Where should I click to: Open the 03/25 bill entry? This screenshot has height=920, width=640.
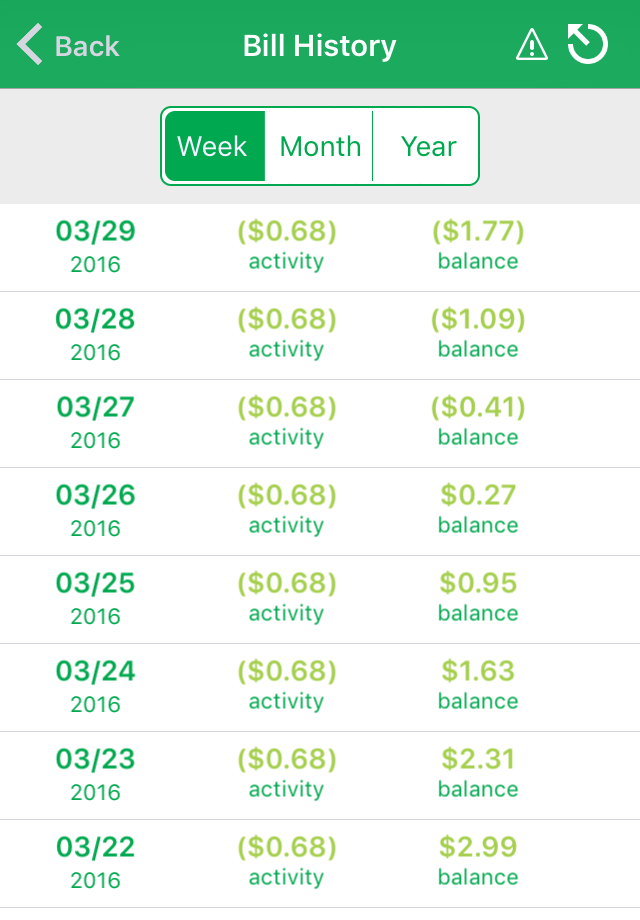[96, 598]
